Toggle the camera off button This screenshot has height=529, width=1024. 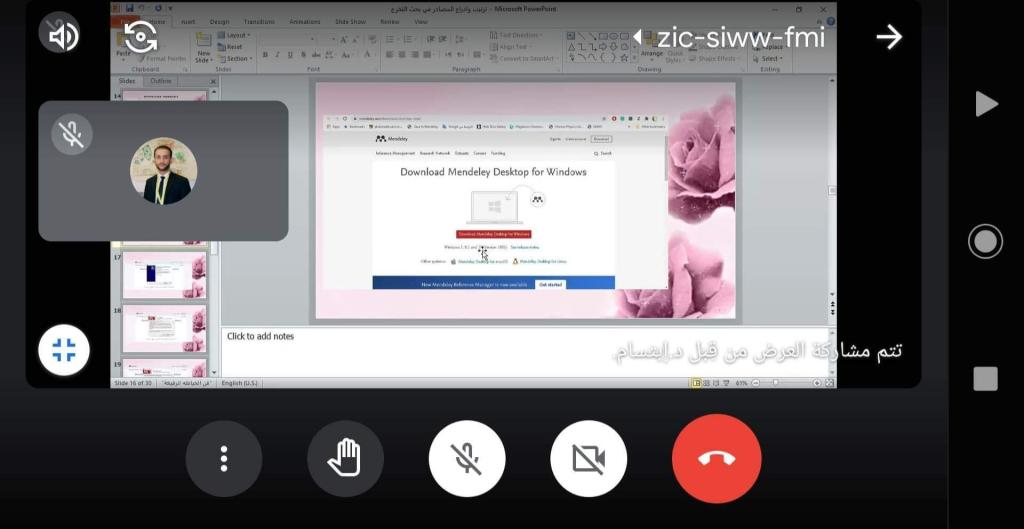point(588,459)
